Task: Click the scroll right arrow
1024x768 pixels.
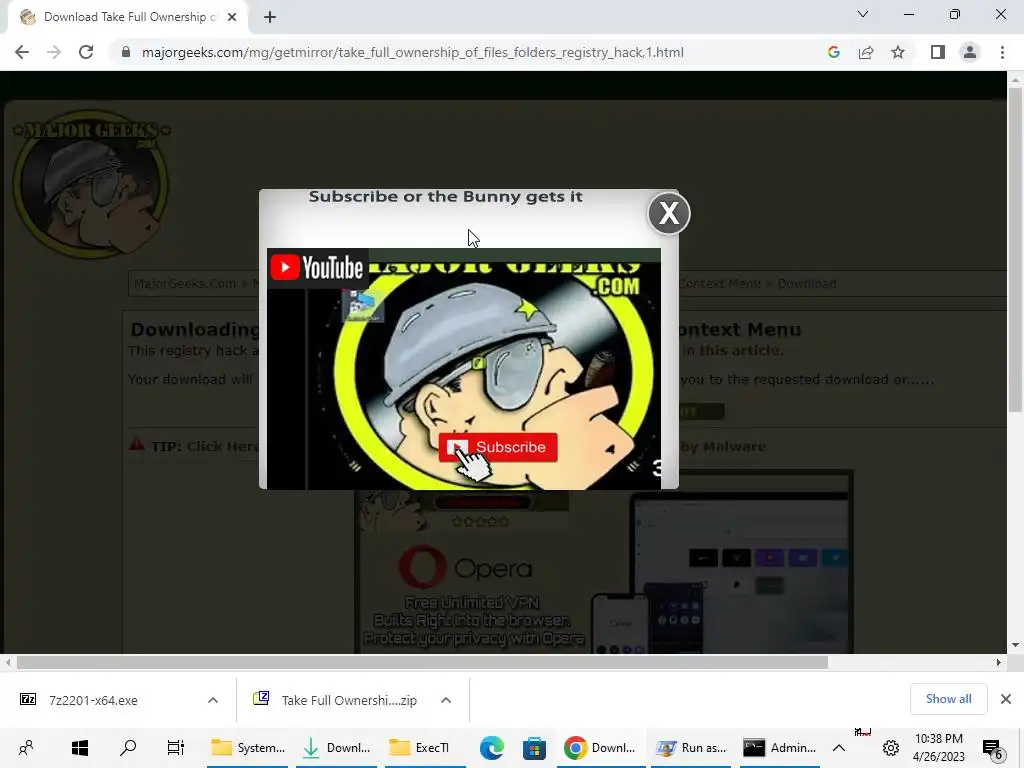Action: click(x=999, y=662)
